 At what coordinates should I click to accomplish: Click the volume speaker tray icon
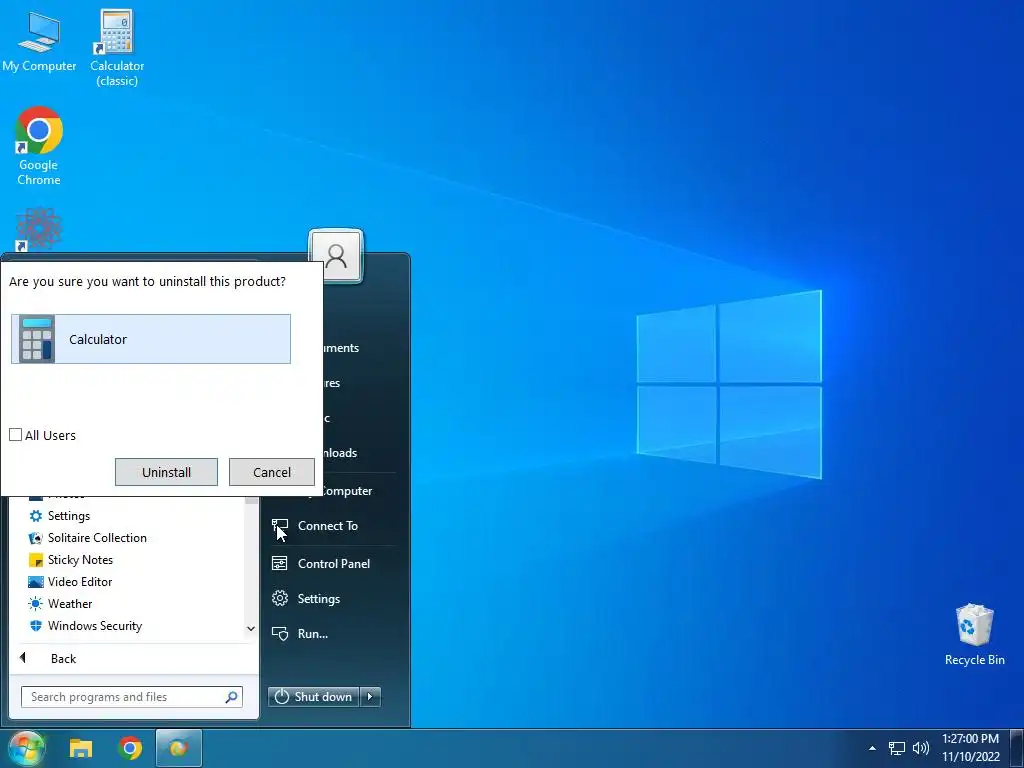921,748
